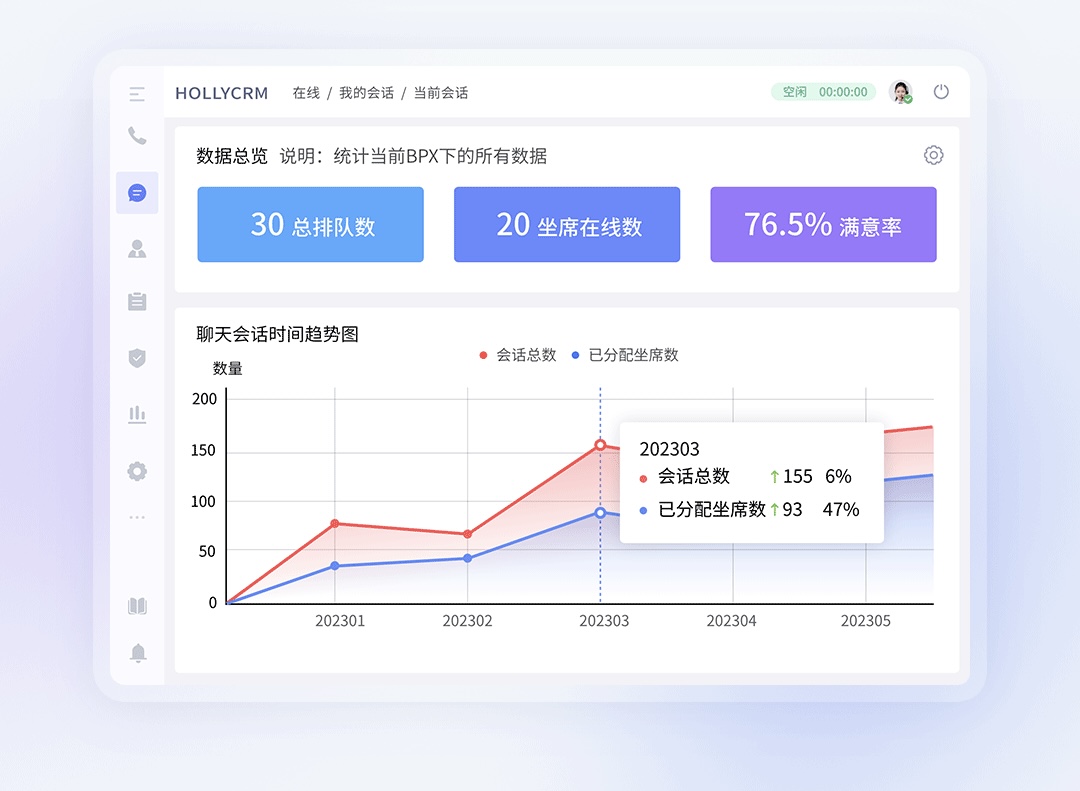Screen dimensions: 1080x791
Task: Click y-axis value 150
Action: coord(203,451)
